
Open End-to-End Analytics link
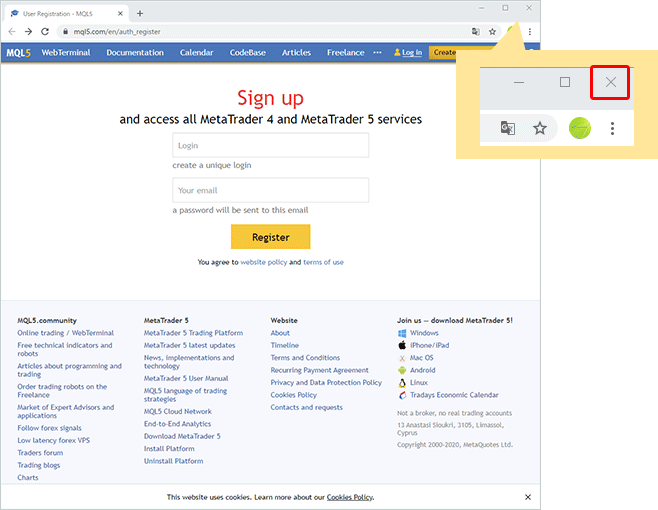[x=178, y=424]
